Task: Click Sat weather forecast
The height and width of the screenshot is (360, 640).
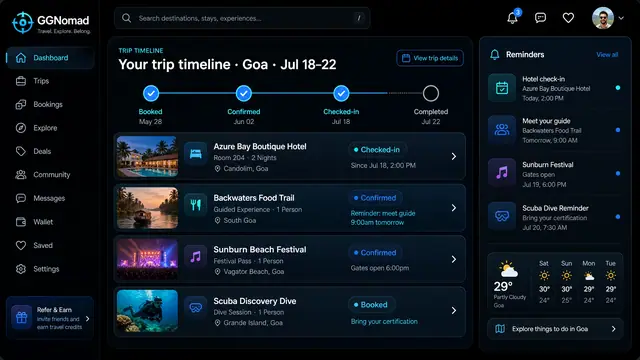Action: coord(544,282)
